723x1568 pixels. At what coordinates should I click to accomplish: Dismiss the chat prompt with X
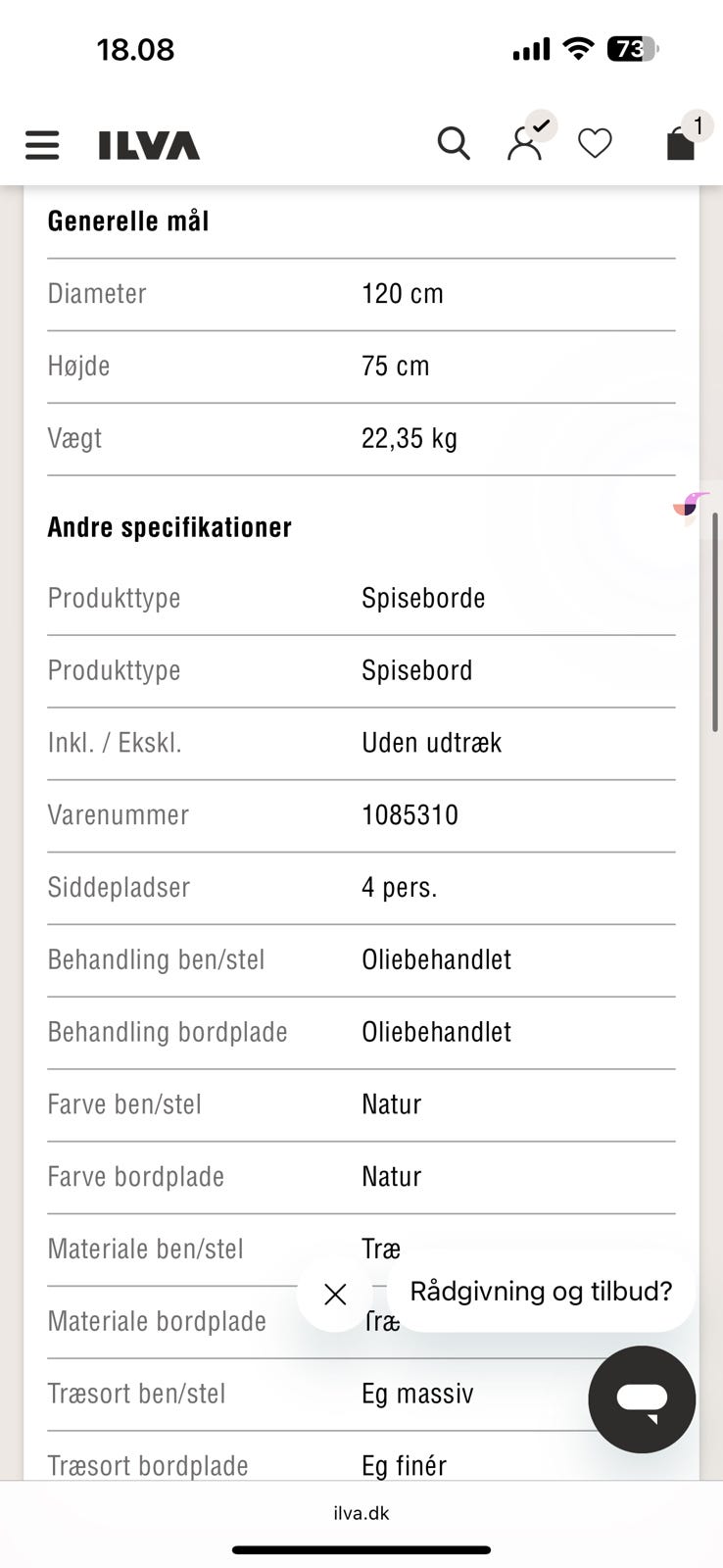(x=335, y=1295)
